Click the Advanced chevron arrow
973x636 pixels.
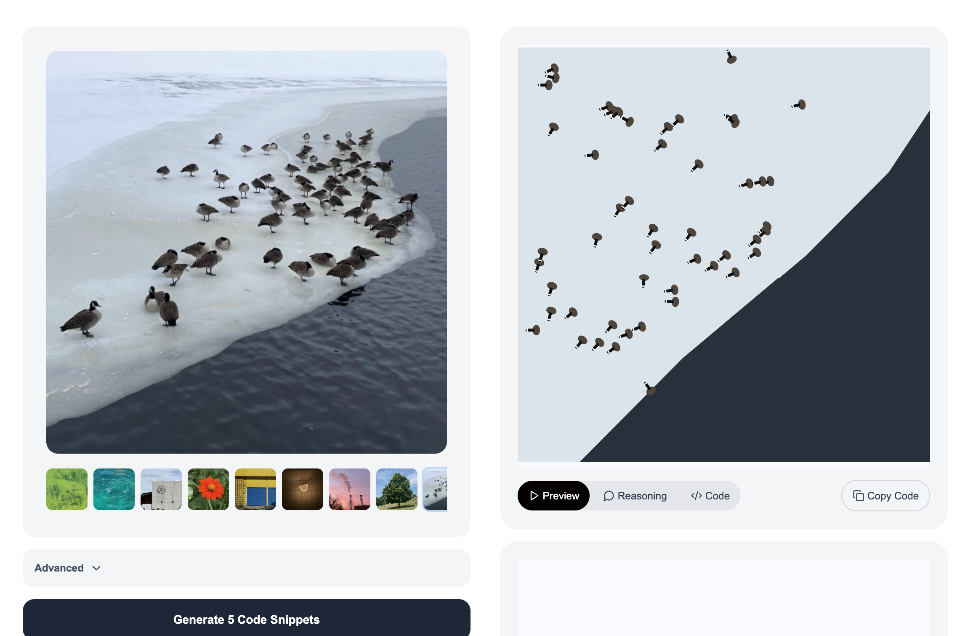(x=96, y=568)
